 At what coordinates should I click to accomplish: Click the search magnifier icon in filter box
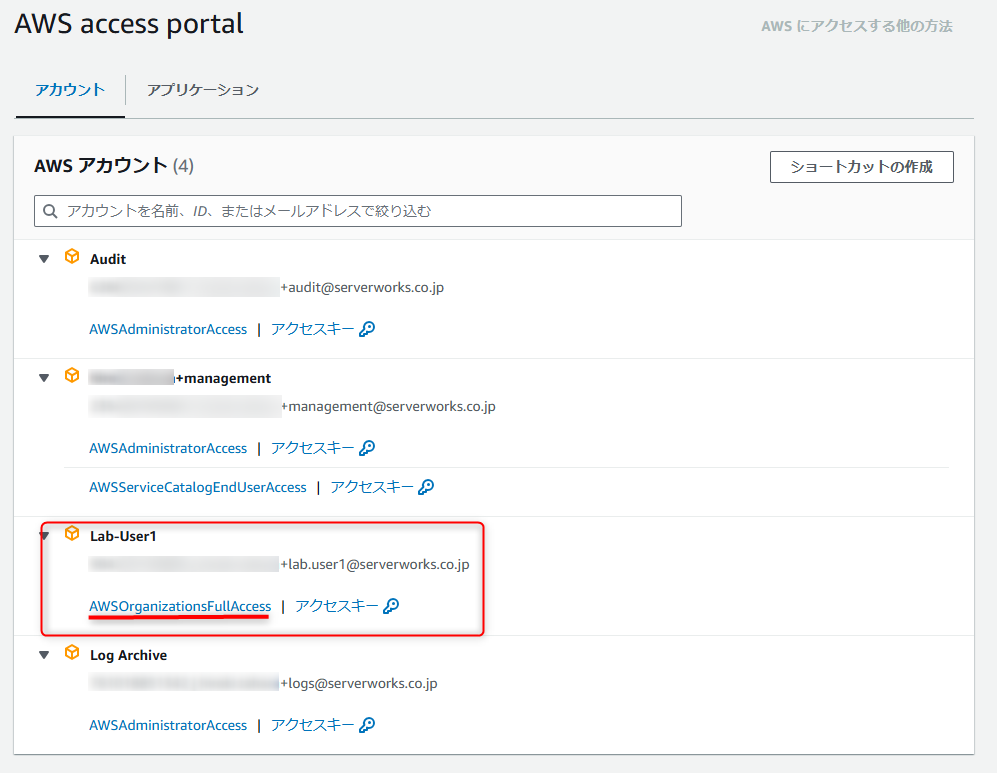[50, 211]
